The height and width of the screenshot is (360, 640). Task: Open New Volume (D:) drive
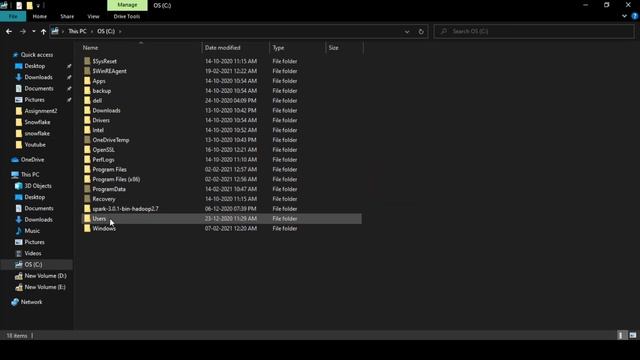click(45, 276)
